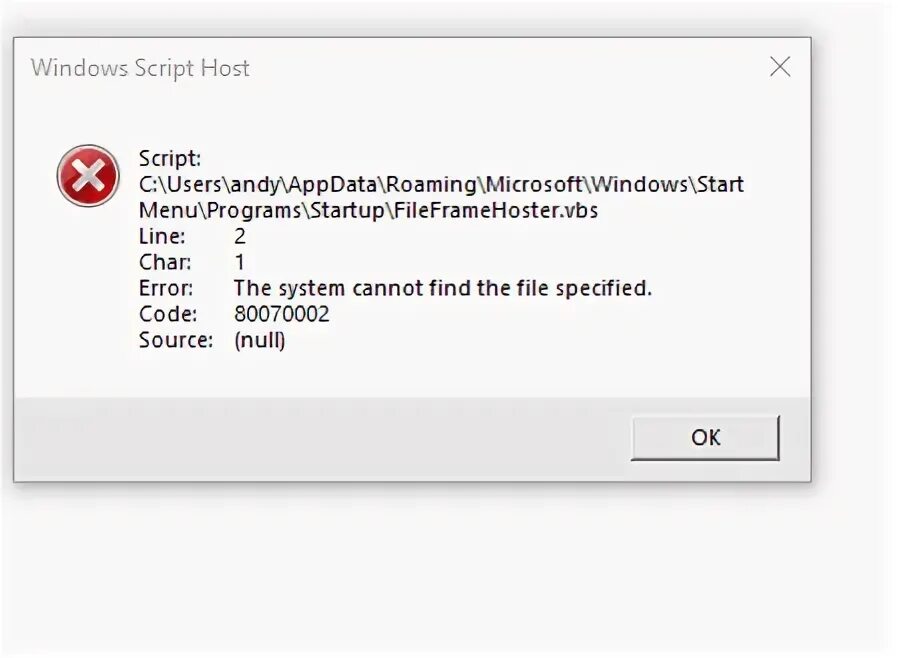Click the error code 80070002
The height and width of the screenshot is (658, 898).
tap(281, 315)
